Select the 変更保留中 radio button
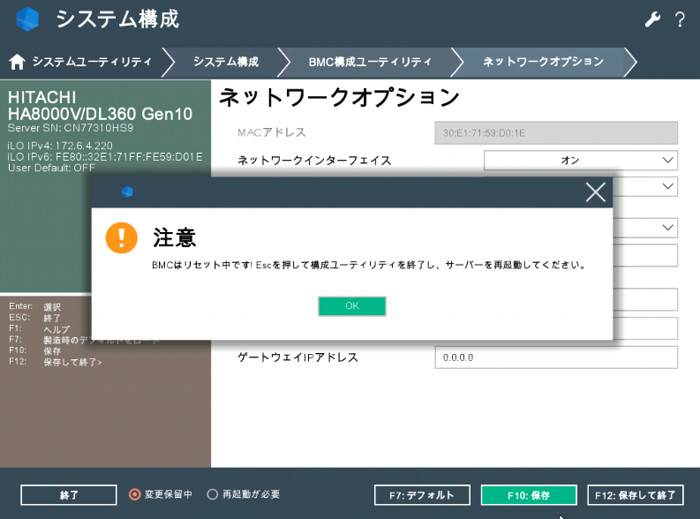Image resolution: width=700 pixels, height=519 pixels. click(x=135, y=494)
